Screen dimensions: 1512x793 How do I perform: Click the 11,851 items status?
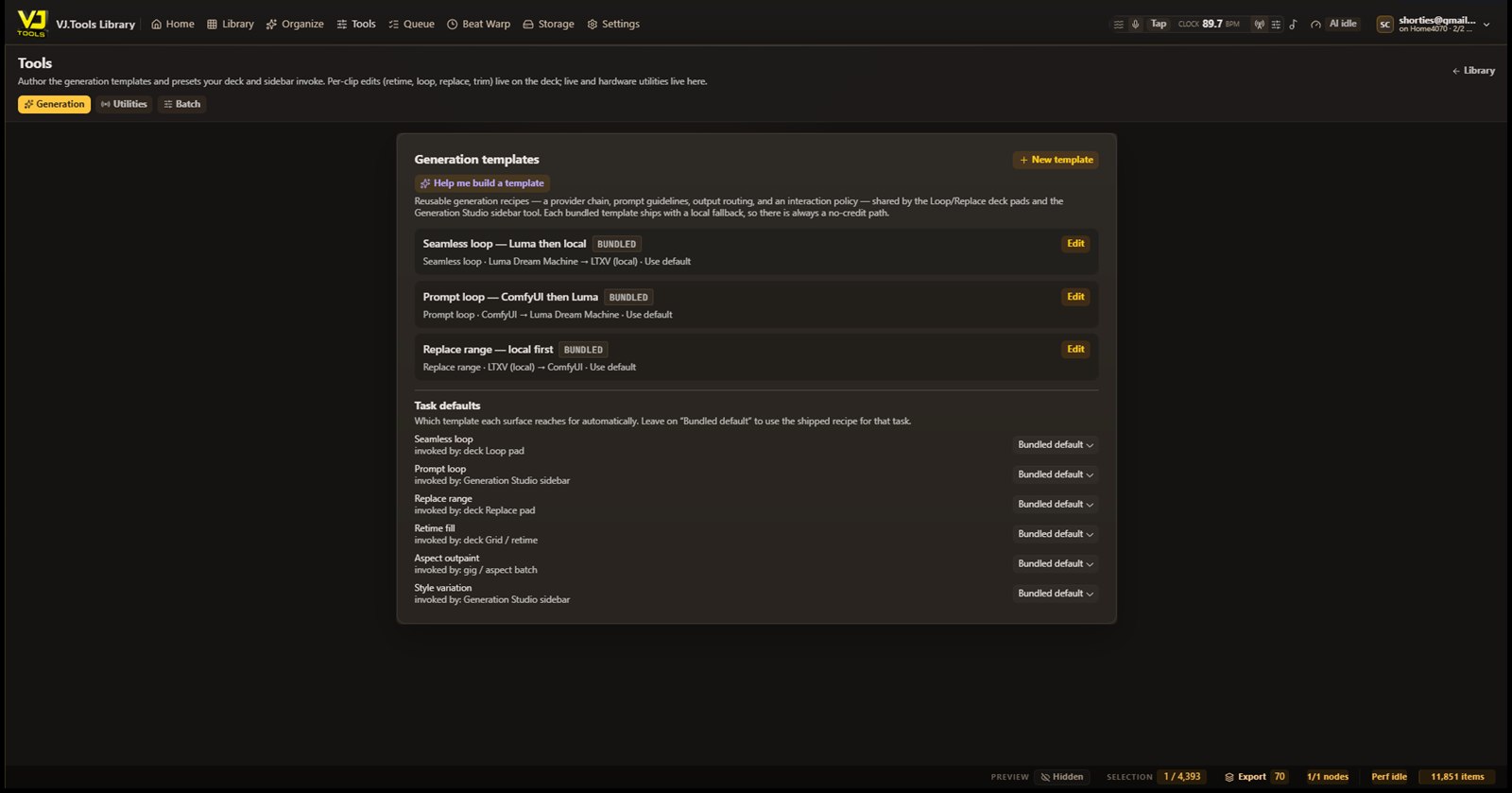(x=1457, y=777)
